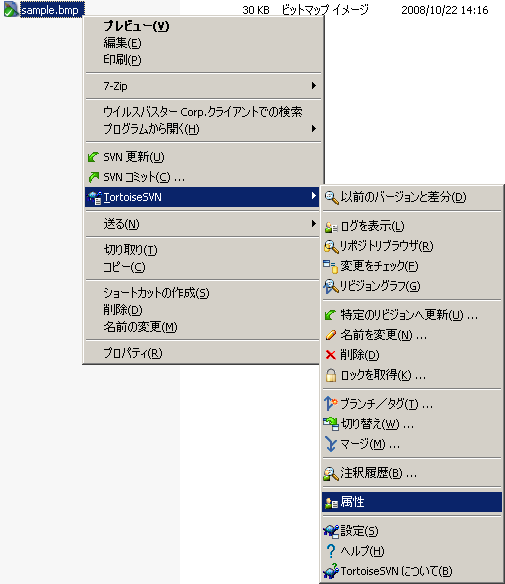The width and height of the screenshot is (505, 584).
Task: Click the リビジョングラフ icon
Action: click(x=331, y=286)
